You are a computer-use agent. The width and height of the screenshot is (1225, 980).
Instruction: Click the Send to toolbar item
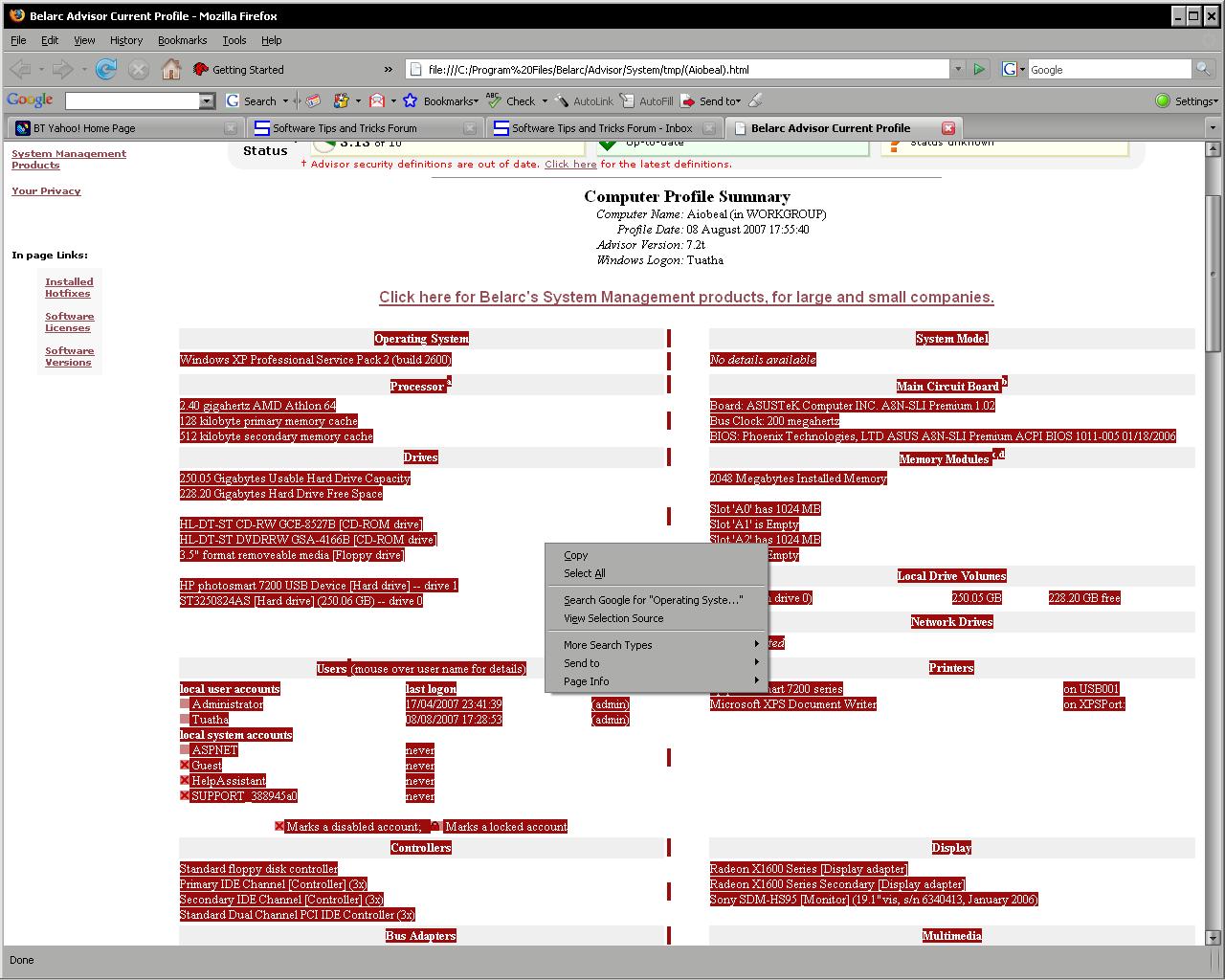[x=711, y=100]
